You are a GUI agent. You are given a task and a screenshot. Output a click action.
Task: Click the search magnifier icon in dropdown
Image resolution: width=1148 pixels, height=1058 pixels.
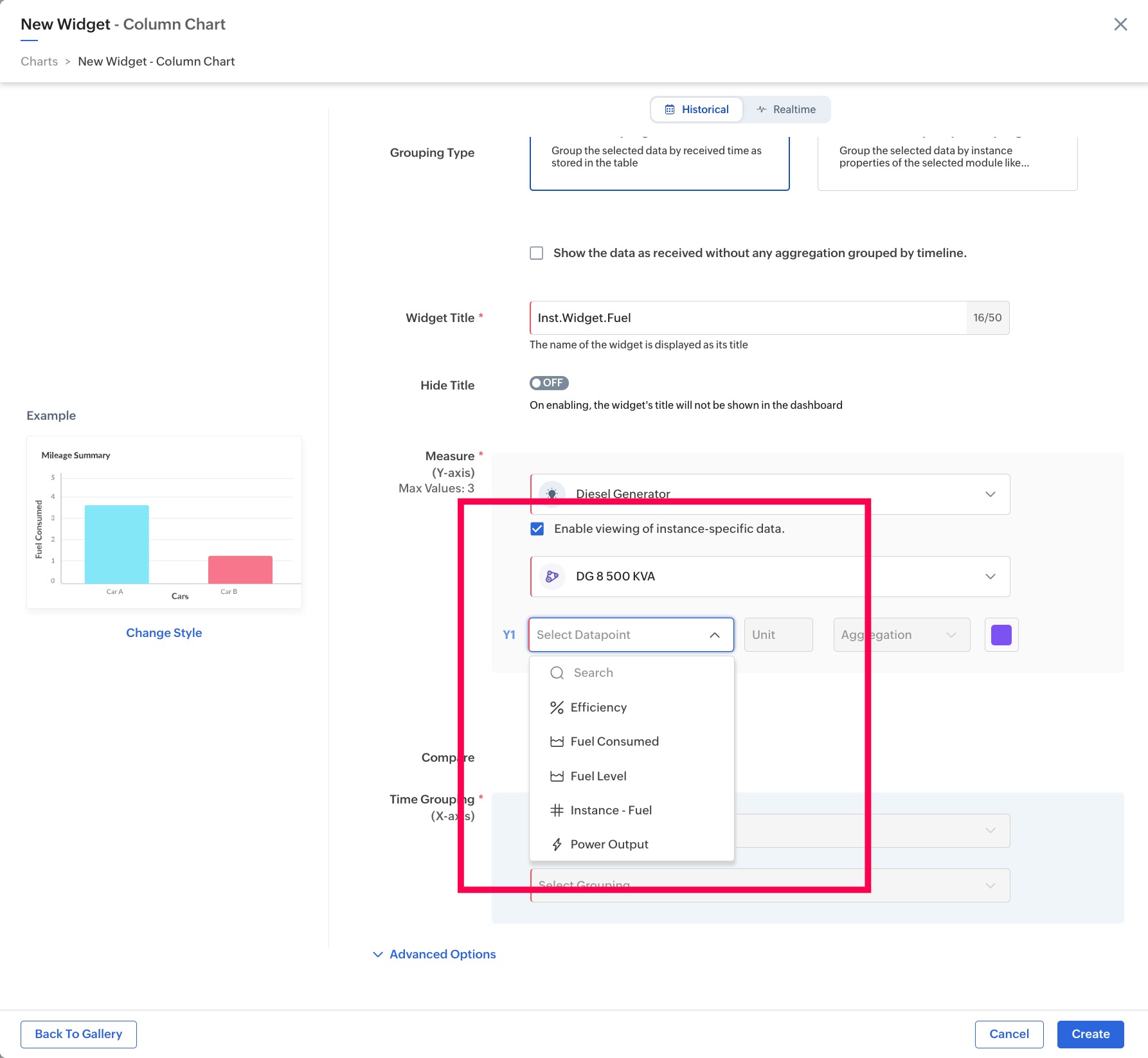pyautogui.click(x=557, y=673)
